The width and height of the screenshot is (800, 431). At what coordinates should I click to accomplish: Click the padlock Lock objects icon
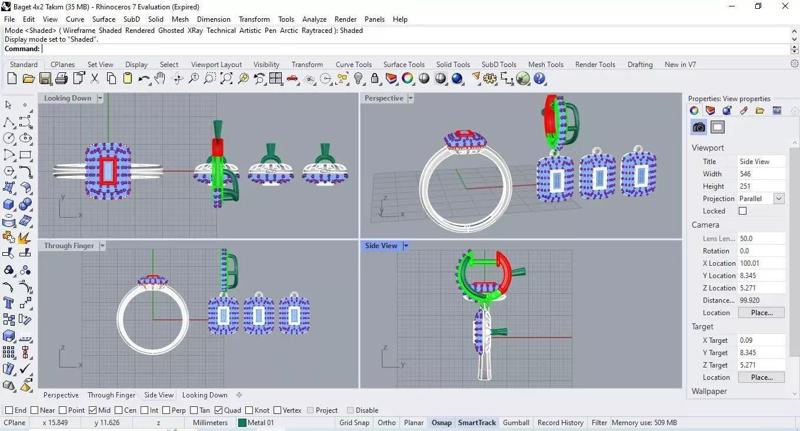tap(375, 79)
